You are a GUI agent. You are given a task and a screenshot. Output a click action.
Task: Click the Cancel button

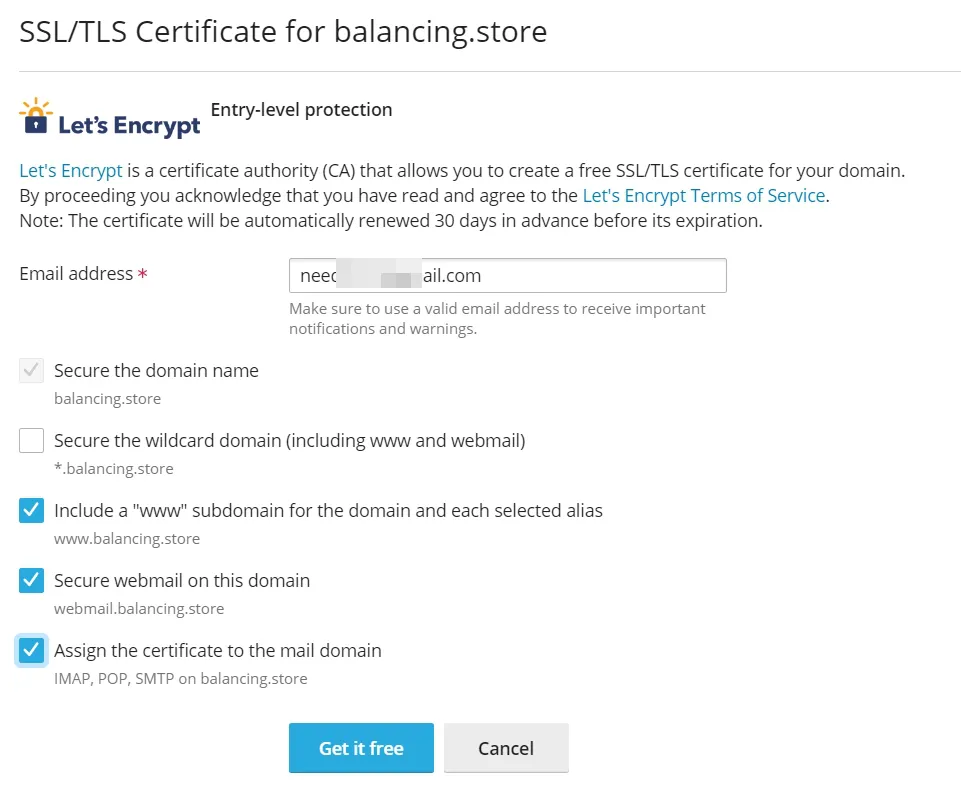tap(506, 748)
